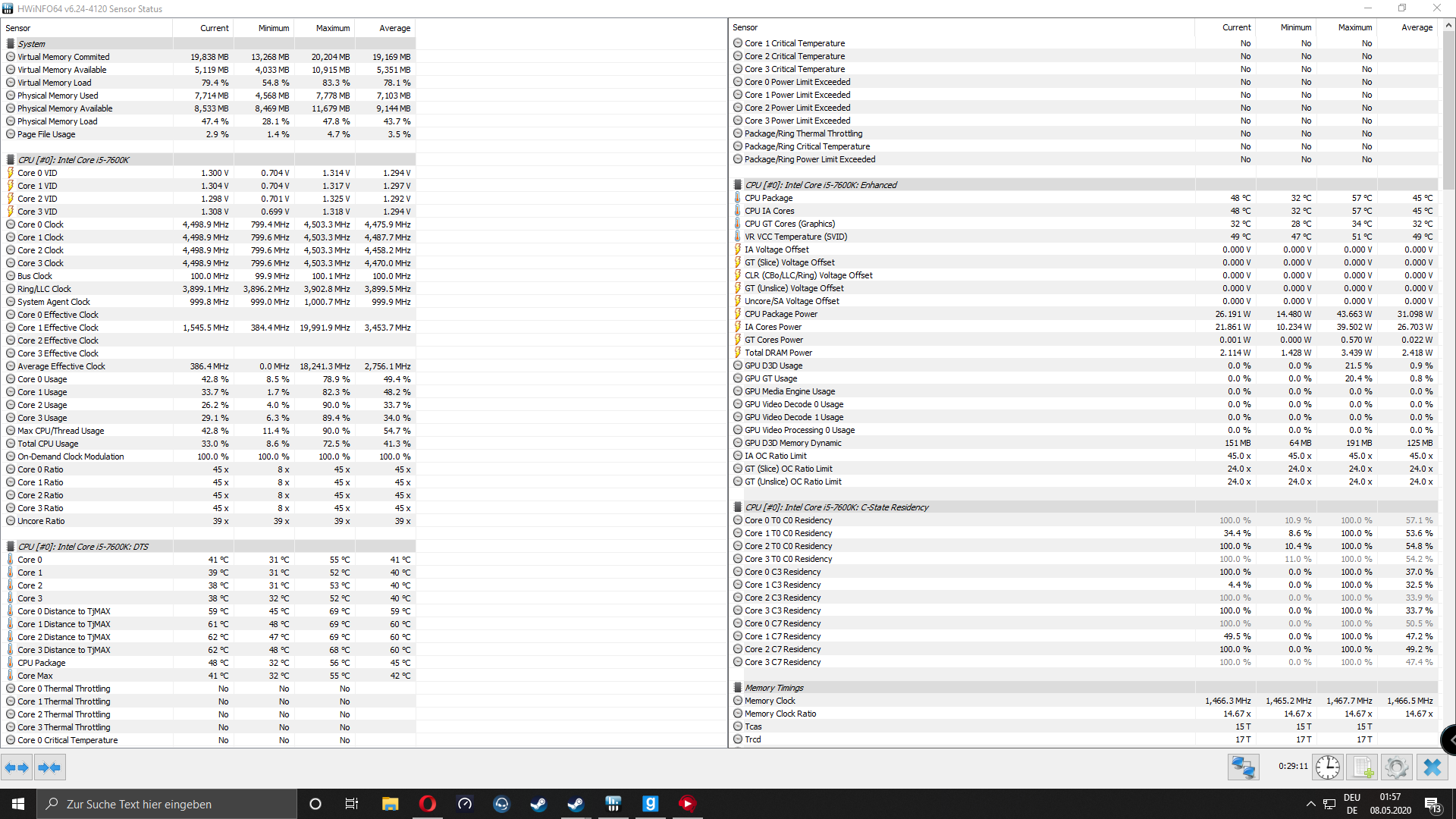The width and height of the screenshot is (1456, 819).
Task: Select the GPU D3D Usage row
Action: [x=773, y=366]
